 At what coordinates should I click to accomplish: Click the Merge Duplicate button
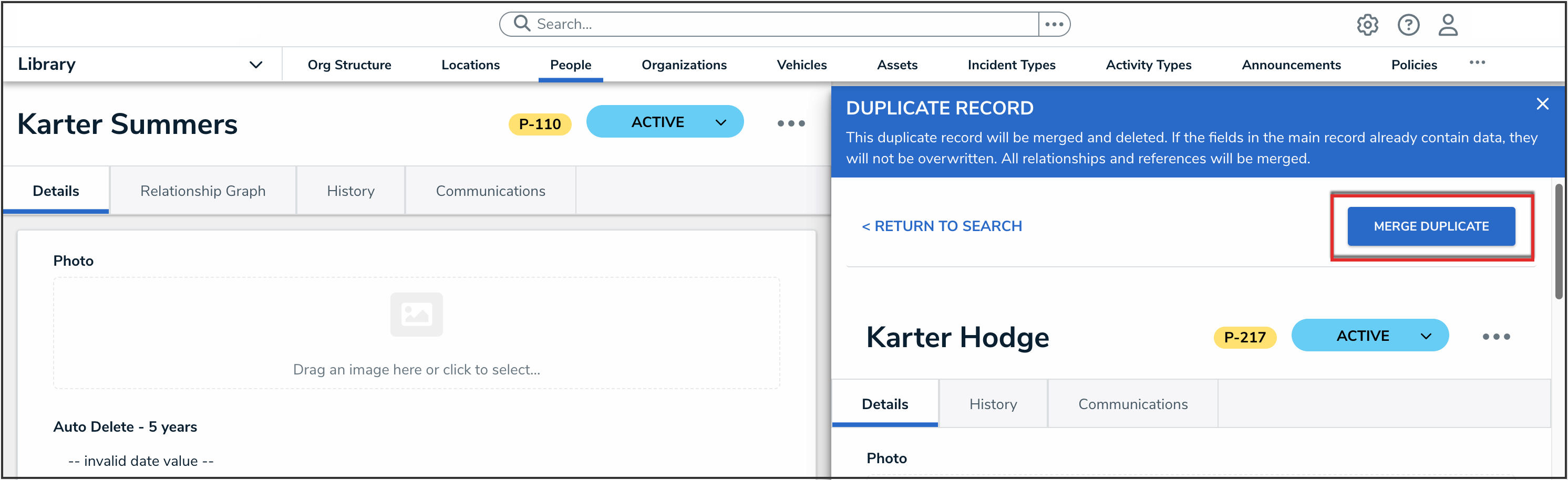(1430, 226)
